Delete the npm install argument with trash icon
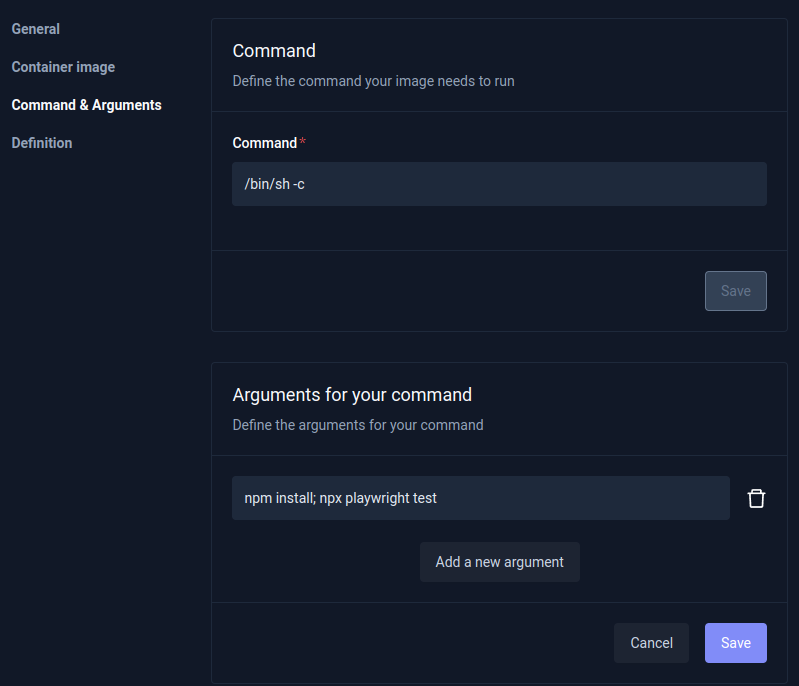 tap(756, 498)
